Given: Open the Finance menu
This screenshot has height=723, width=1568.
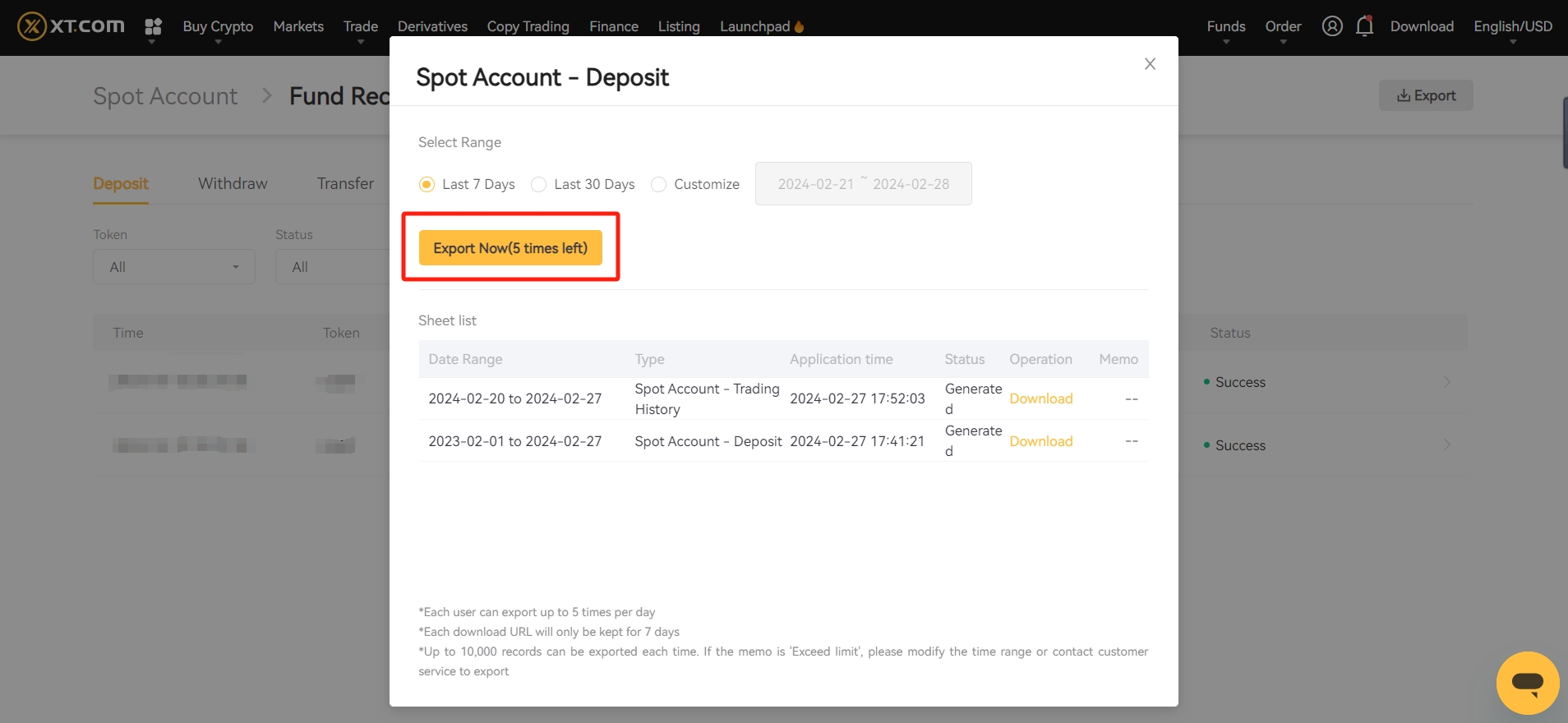Looking at the screenshot, I should (614, 26).
